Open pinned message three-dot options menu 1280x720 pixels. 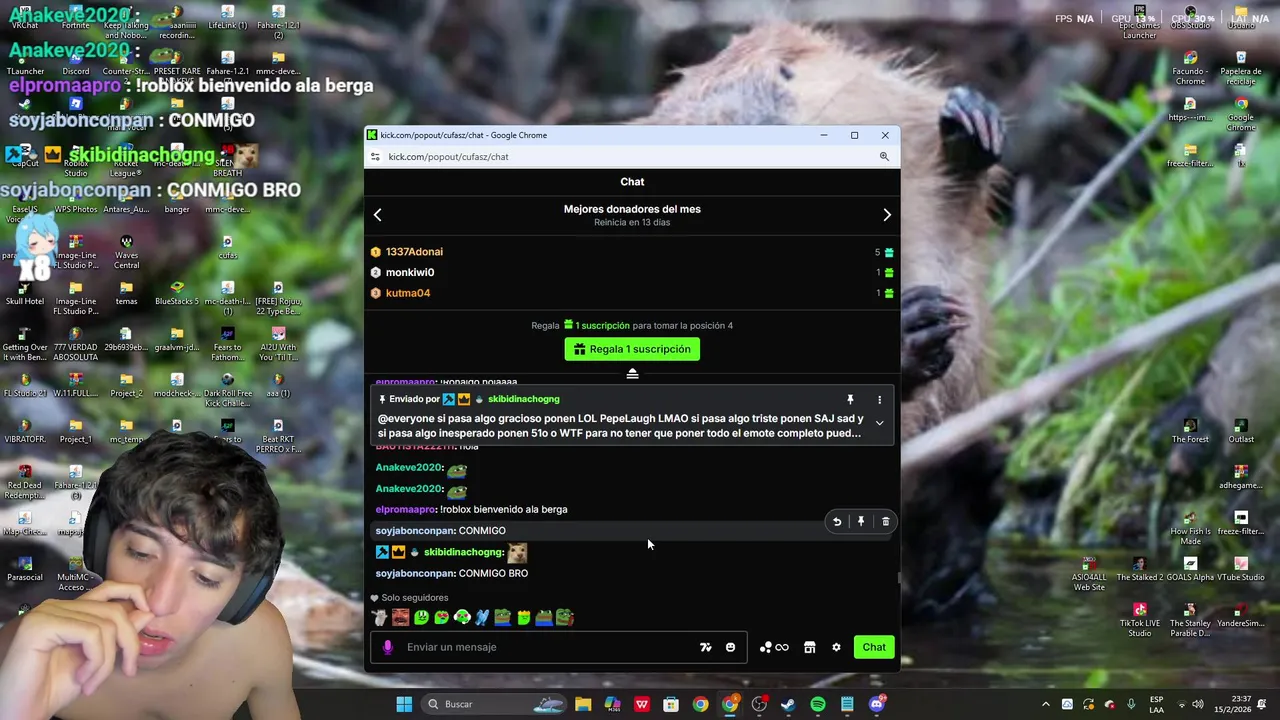click(x=880, y=399)
